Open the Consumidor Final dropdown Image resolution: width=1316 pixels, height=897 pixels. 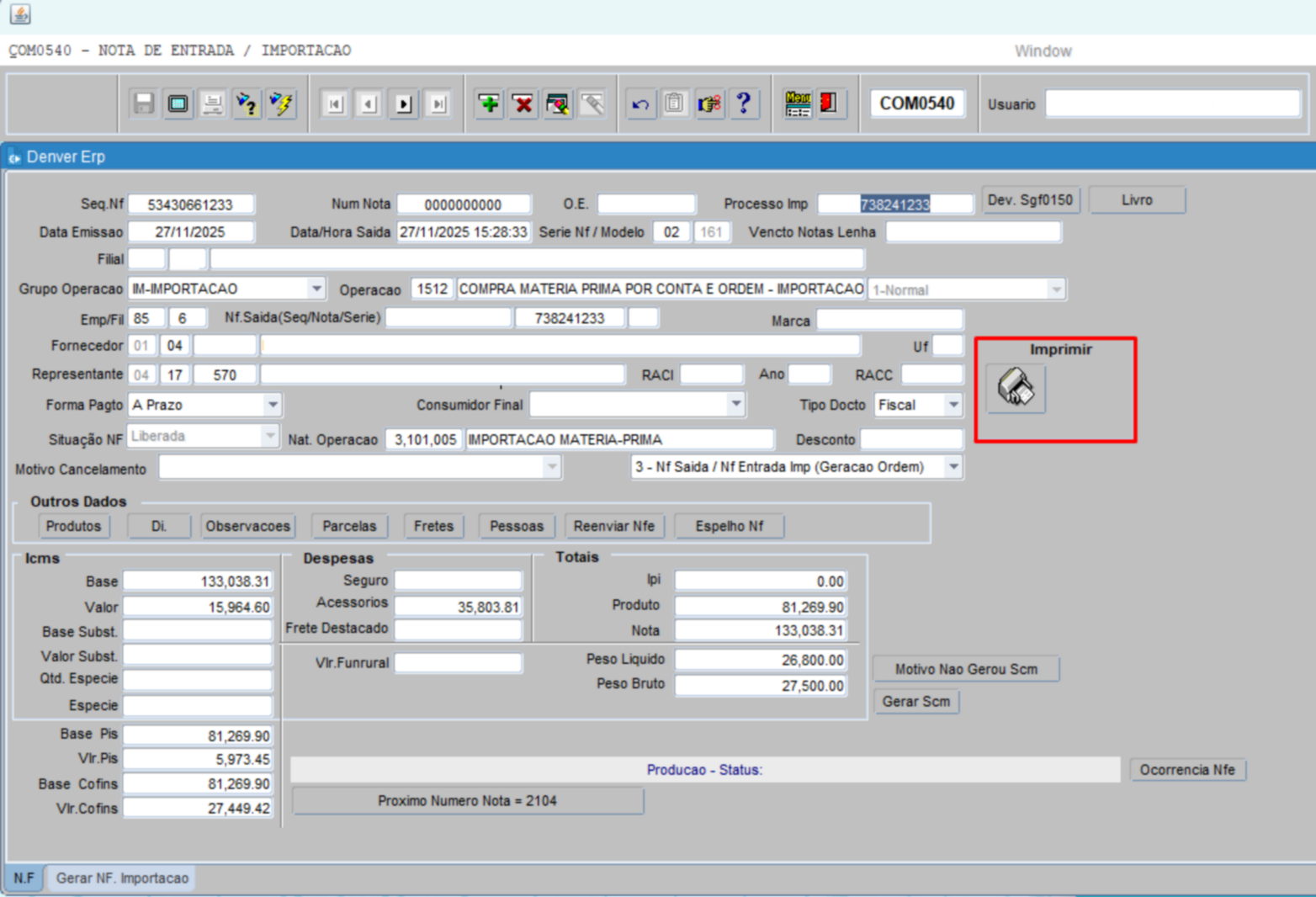[x=736, y=405]
